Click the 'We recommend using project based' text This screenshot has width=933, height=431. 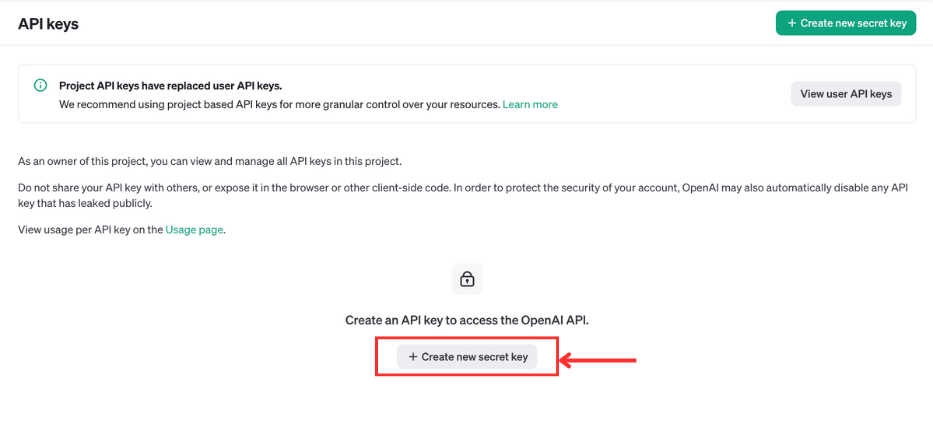pos(250,104)
